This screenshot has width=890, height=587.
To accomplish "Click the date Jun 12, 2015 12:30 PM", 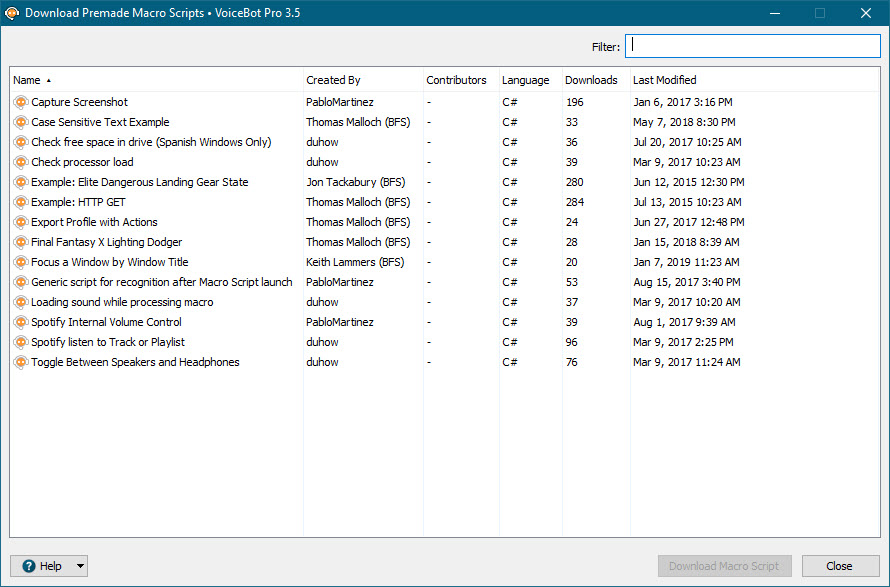I will (x=689, y=182).
